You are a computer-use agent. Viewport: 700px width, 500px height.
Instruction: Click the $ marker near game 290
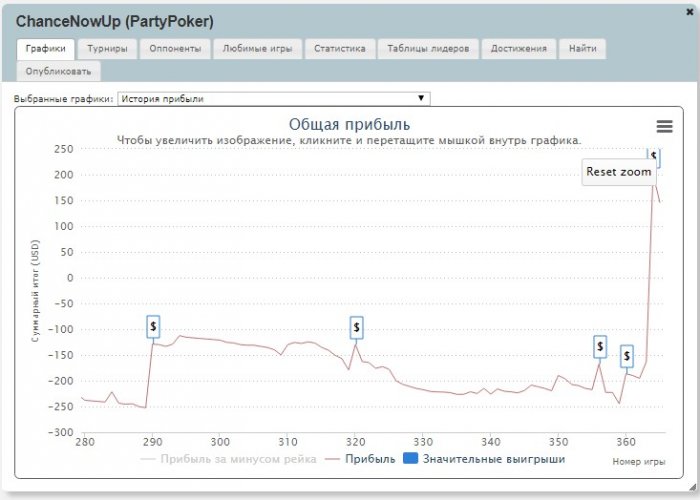pos(153,327)
